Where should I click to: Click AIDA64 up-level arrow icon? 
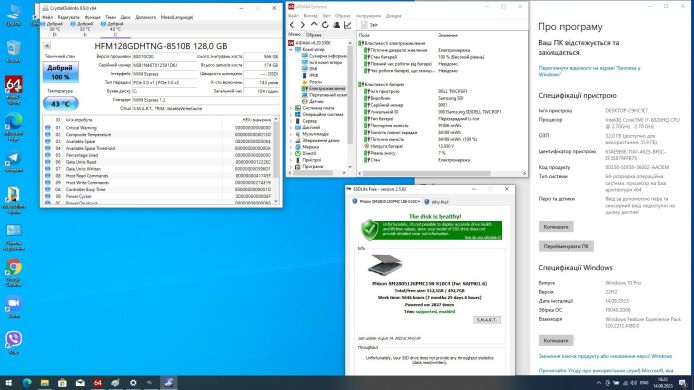(x=314, y=25)
